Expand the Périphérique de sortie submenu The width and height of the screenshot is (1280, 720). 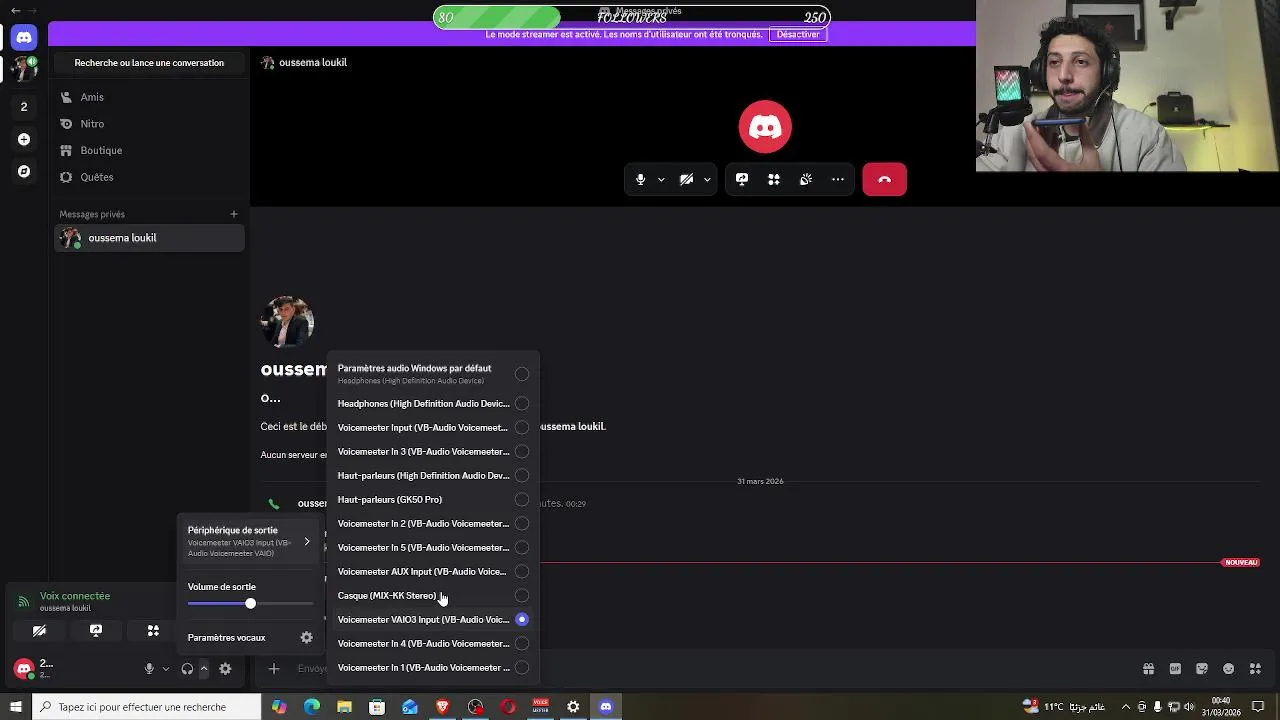click(250, 541)
